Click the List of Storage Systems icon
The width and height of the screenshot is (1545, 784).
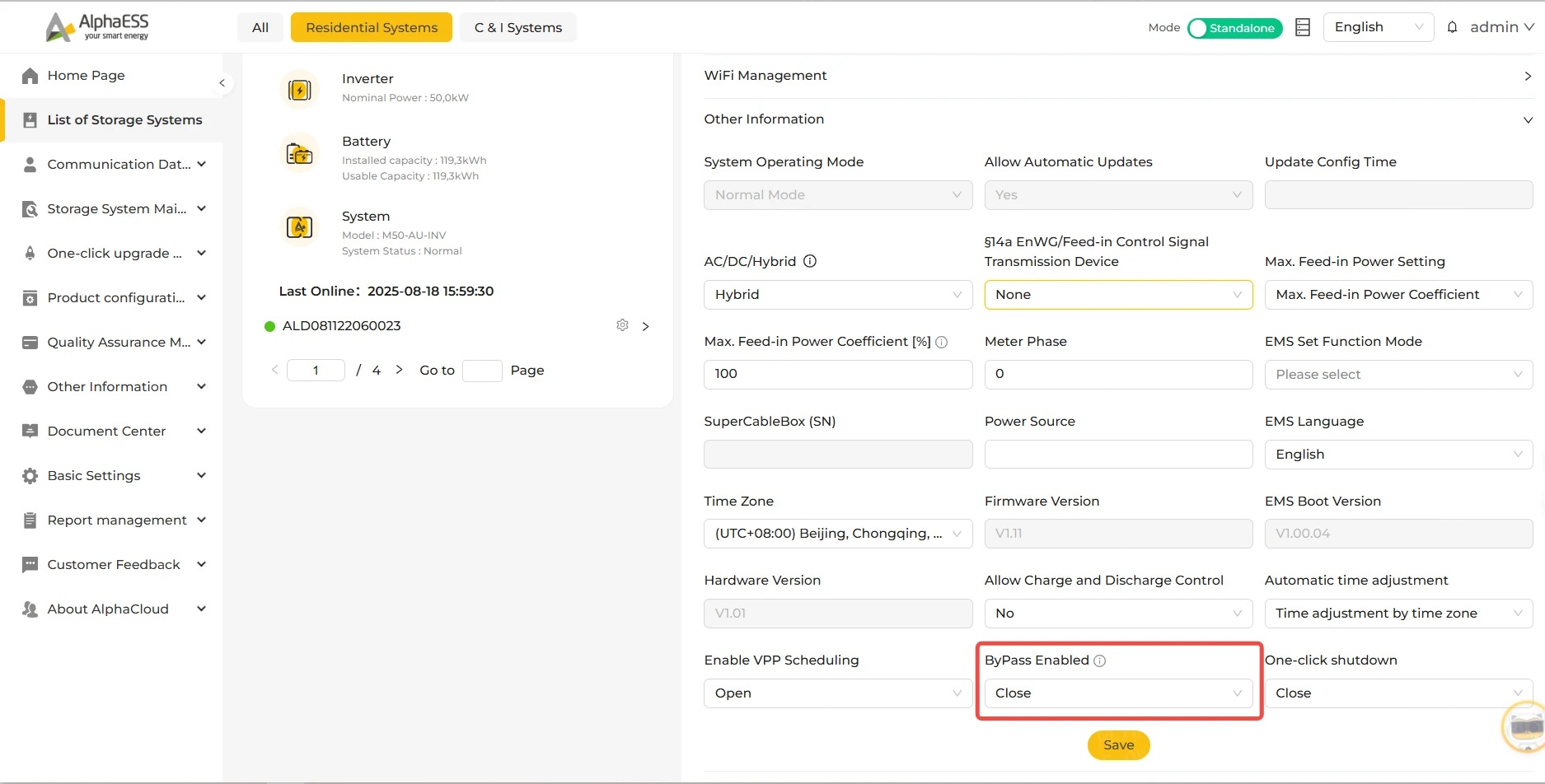30,120
